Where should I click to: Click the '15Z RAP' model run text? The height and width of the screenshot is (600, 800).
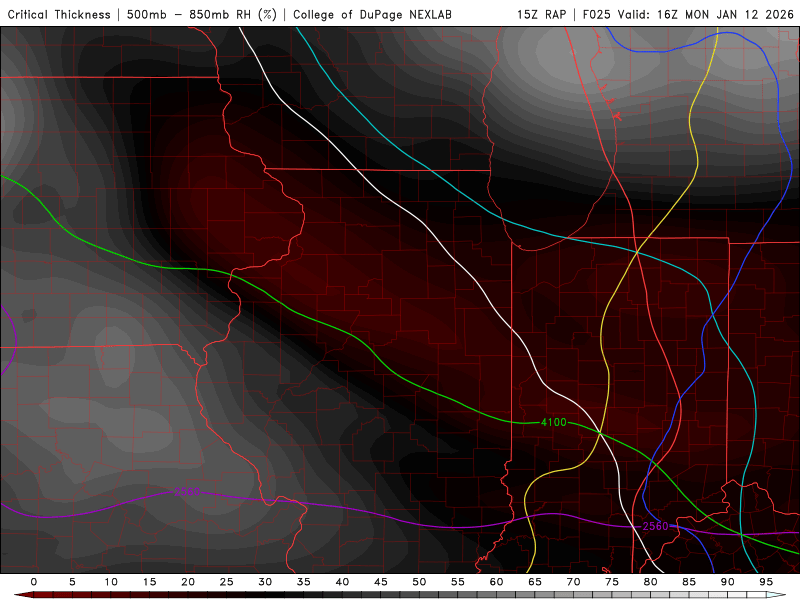click(x=542, y=14)
